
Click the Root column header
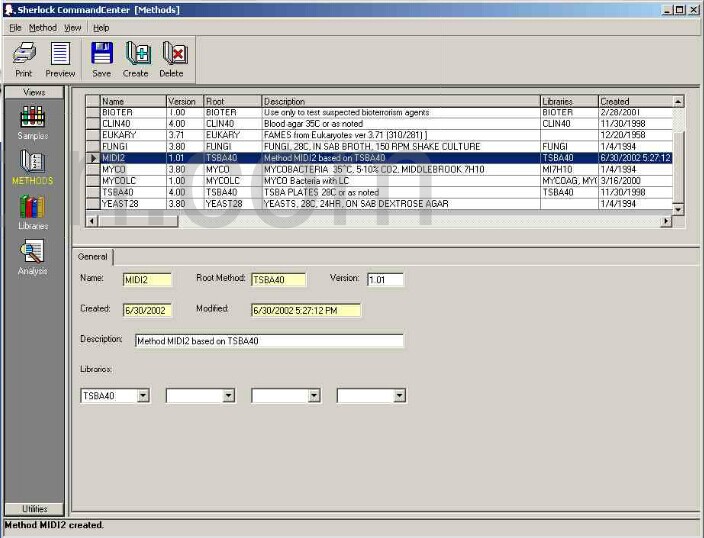[233, 101]
